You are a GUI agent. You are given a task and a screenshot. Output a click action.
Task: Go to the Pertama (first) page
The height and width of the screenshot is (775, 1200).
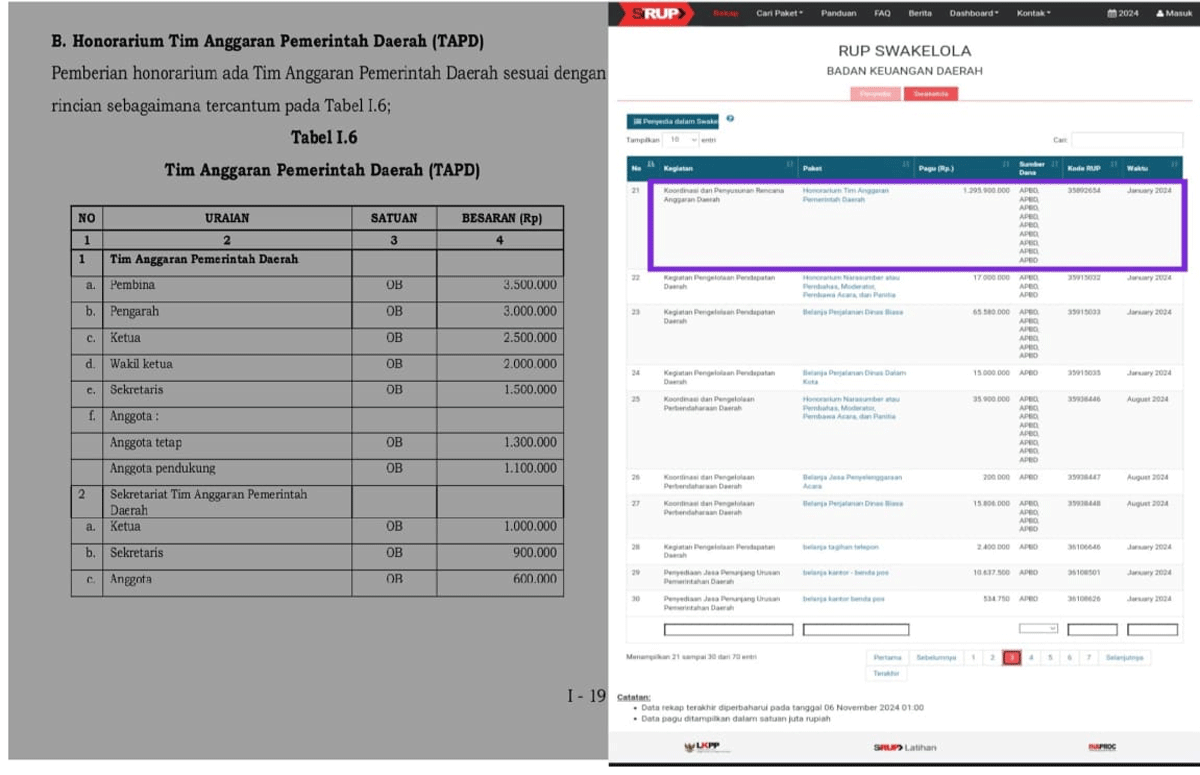887,657
